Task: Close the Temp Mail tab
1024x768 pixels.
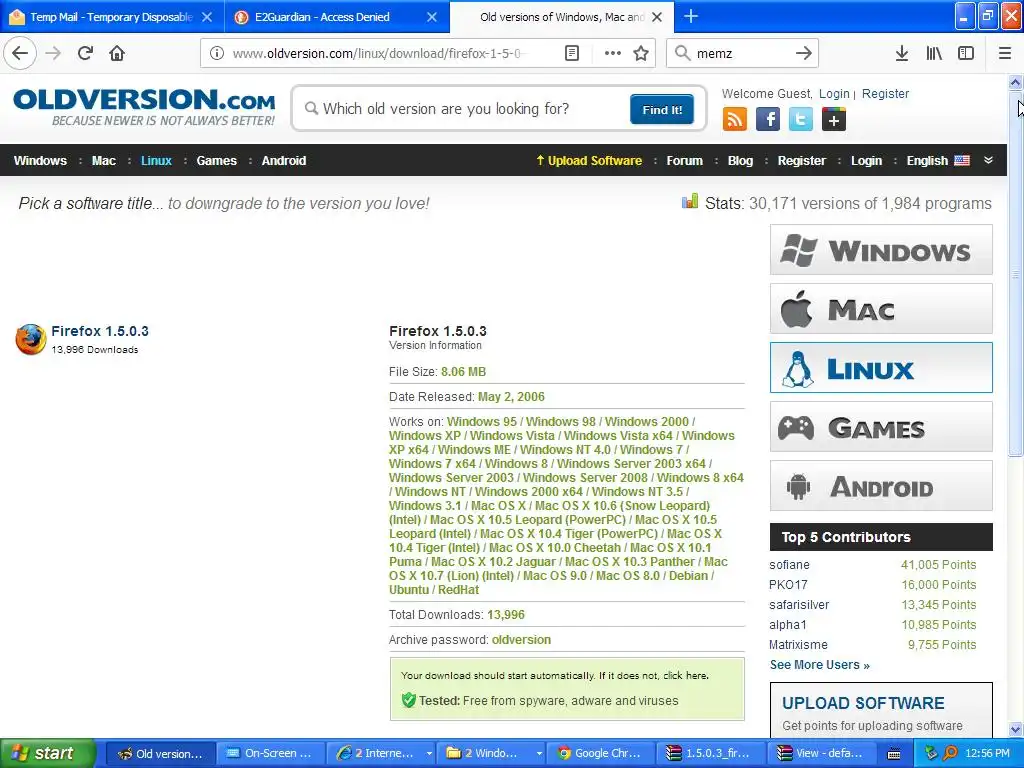Action: [x=207, y=17]
